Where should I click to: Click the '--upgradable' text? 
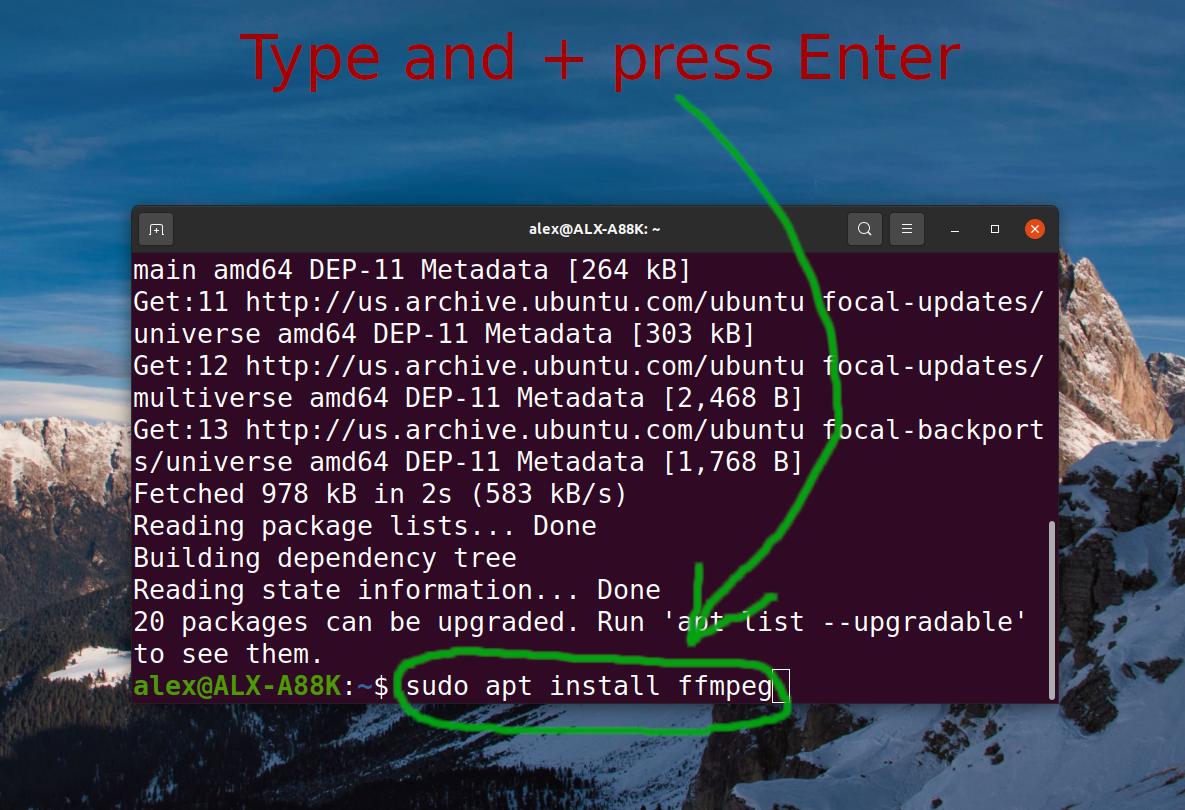(x=917, y=623)
